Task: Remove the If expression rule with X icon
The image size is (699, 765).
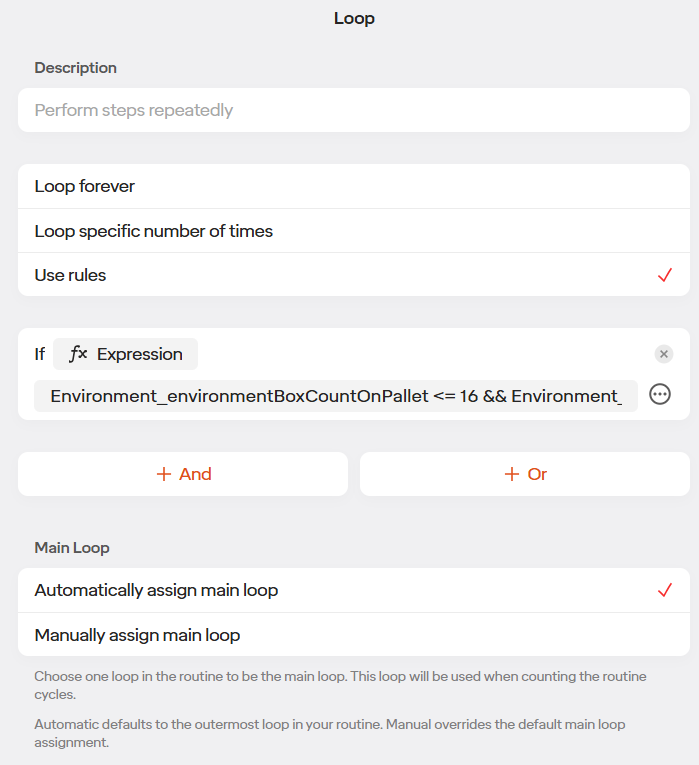Action: [663, 354]
